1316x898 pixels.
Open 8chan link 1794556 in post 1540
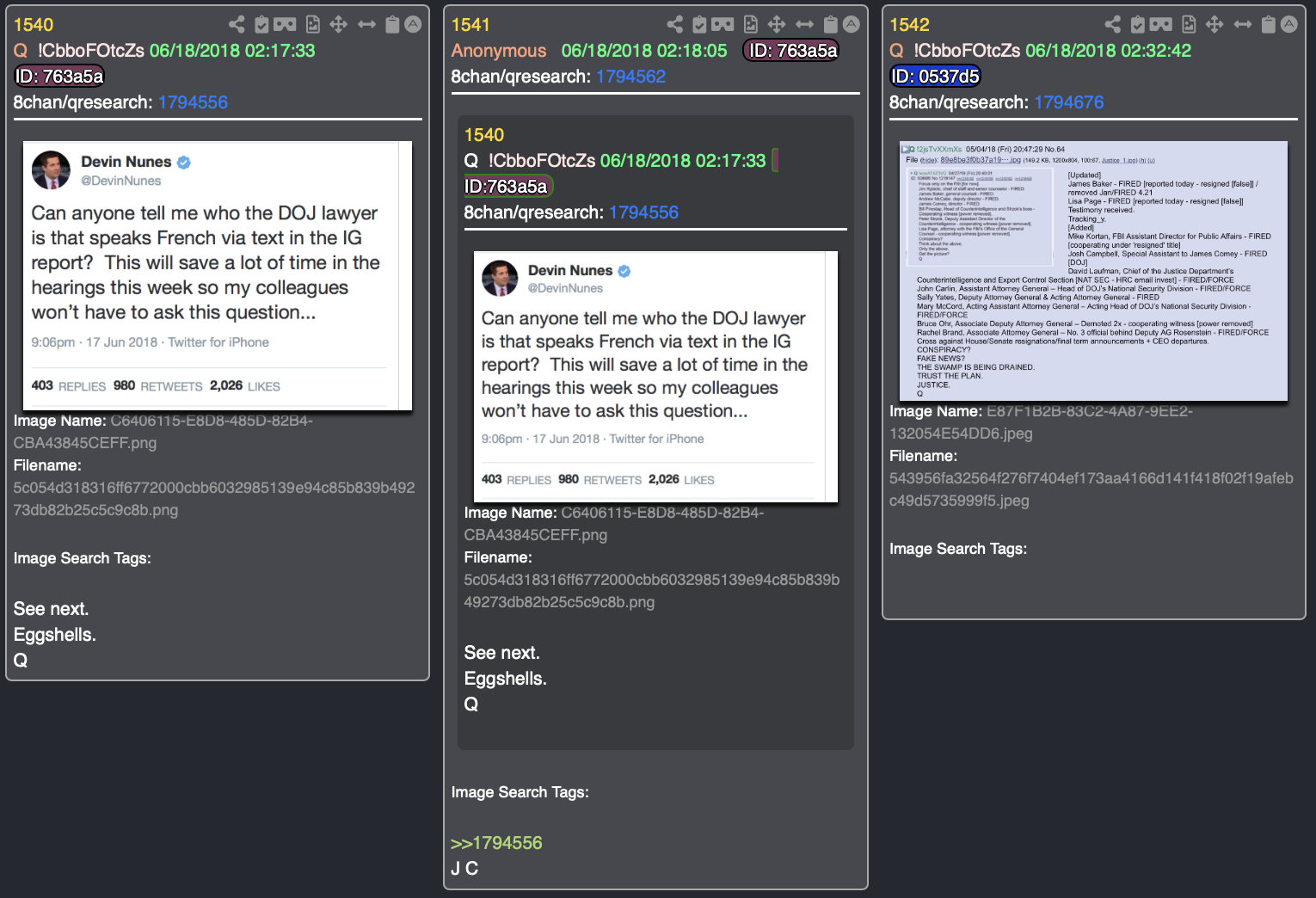pos(193,102)
